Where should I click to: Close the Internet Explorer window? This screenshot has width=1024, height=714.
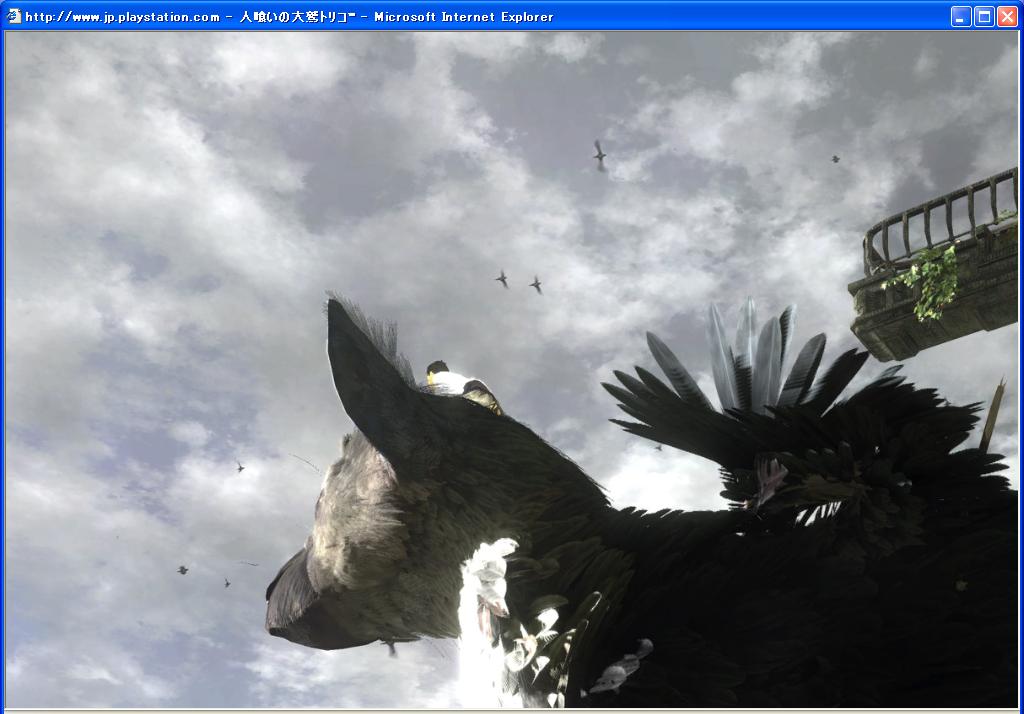(1007, 16)
